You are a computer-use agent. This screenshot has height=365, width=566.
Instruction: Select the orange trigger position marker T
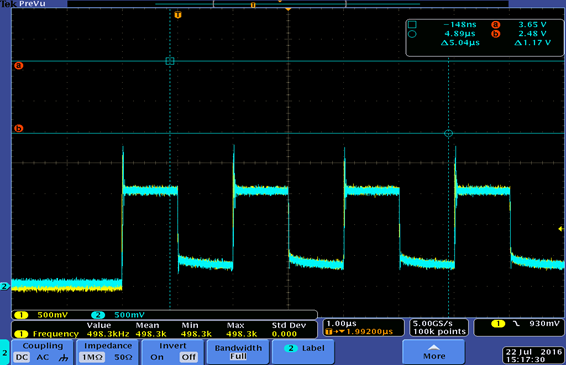coord(178,15)
